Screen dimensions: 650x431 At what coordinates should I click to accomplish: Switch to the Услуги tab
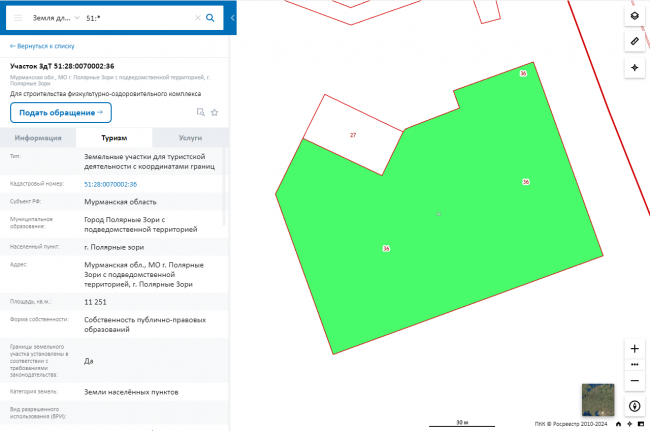click(x=190, y=138)
